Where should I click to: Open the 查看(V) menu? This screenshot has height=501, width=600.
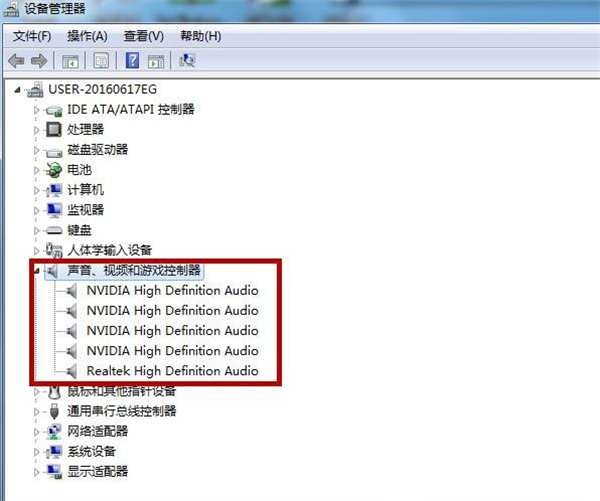(143, 36)
